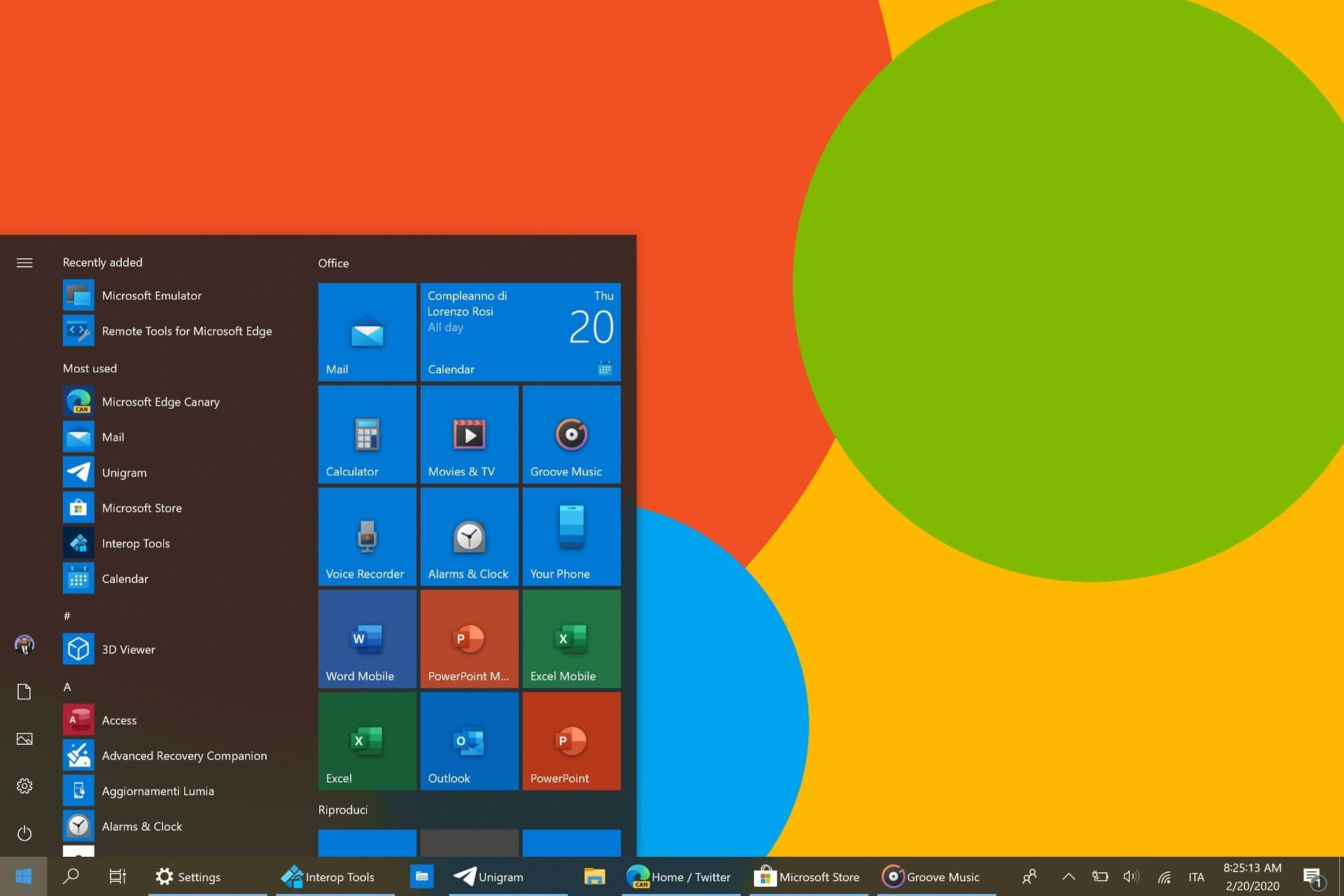Click the Search taskbar button
This screenshot has width=1344, height=896.
pyautogui.click(x=71, y=876)
